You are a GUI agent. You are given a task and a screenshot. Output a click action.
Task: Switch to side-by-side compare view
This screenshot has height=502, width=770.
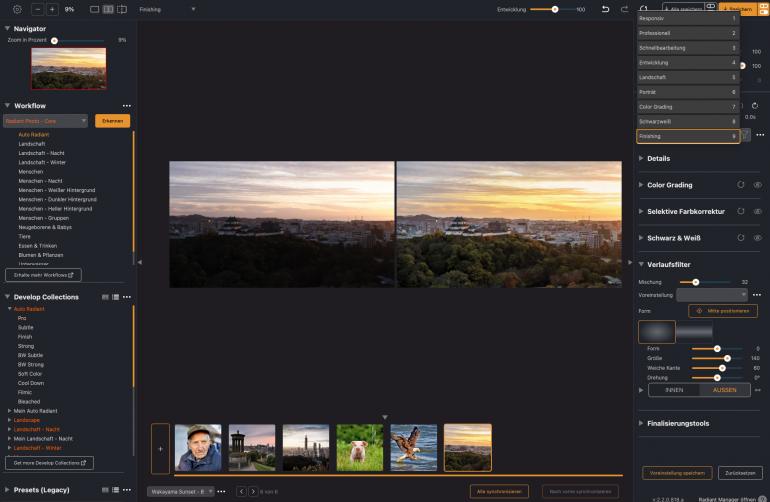108,9
